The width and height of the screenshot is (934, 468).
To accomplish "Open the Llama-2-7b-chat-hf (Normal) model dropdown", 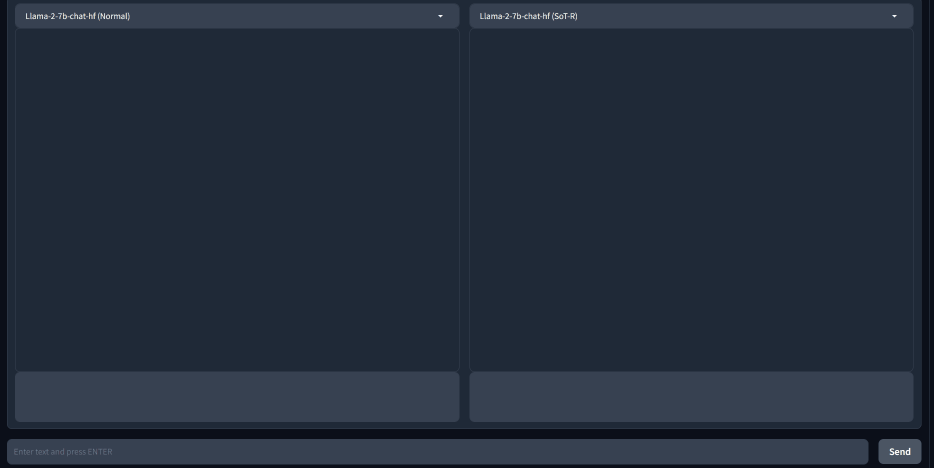I will click(236, 16).
